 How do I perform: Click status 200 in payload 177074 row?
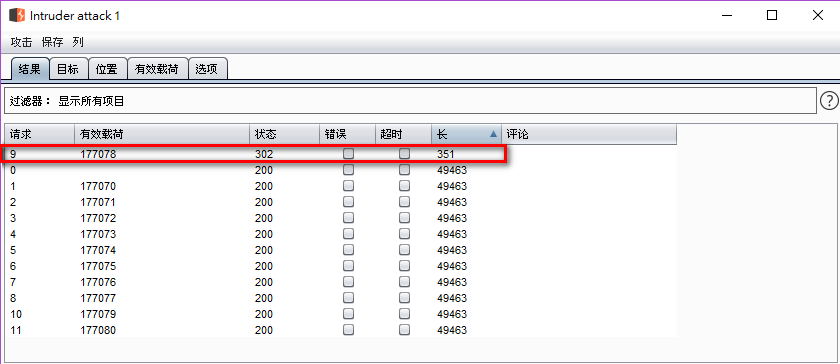[264, 250]
